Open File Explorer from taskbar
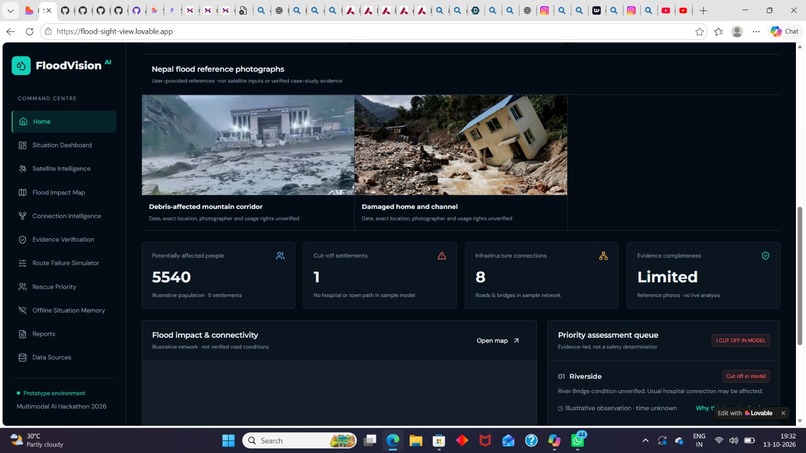Viewport: 806px width, 453px height. pos(415,441)
